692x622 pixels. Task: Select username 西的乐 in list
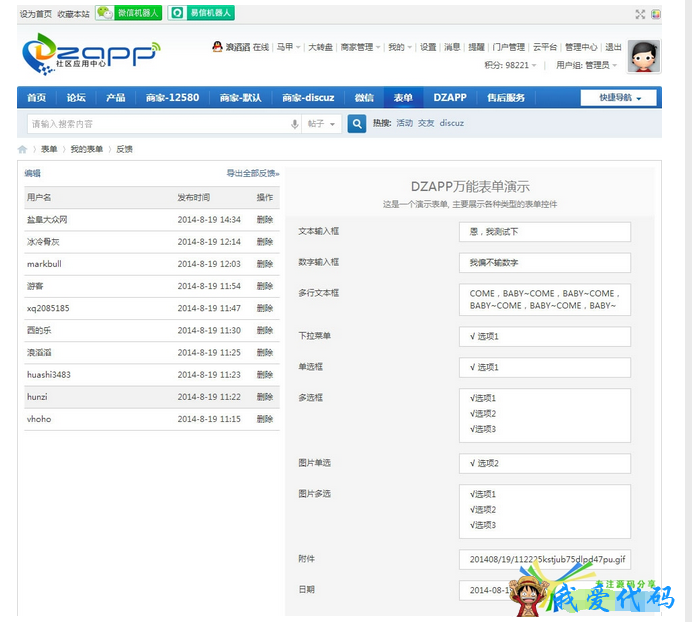click(39, 330)
